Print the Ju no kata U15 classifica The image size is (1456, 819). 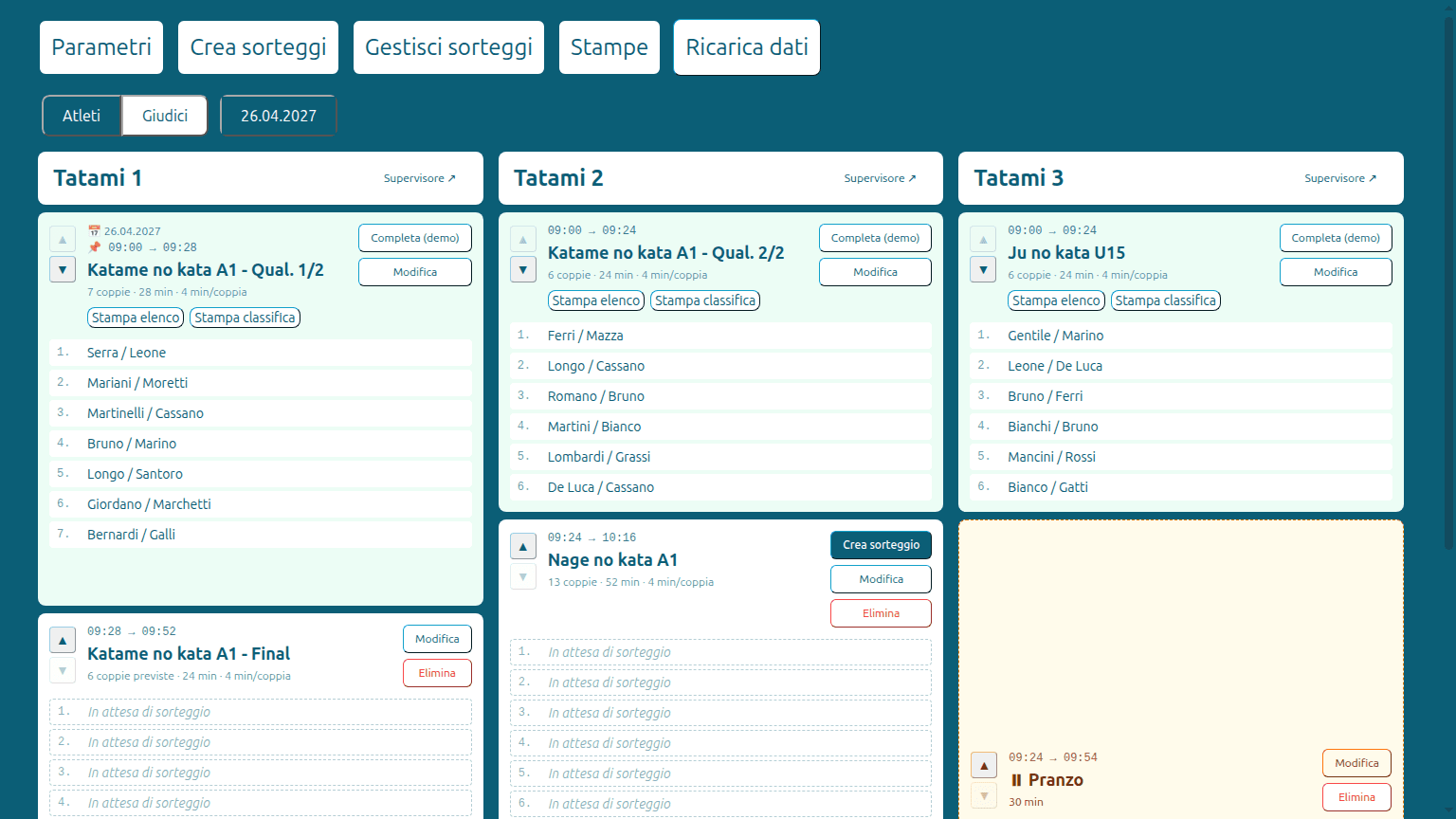pyautogui.click(x=1166, y=300)
